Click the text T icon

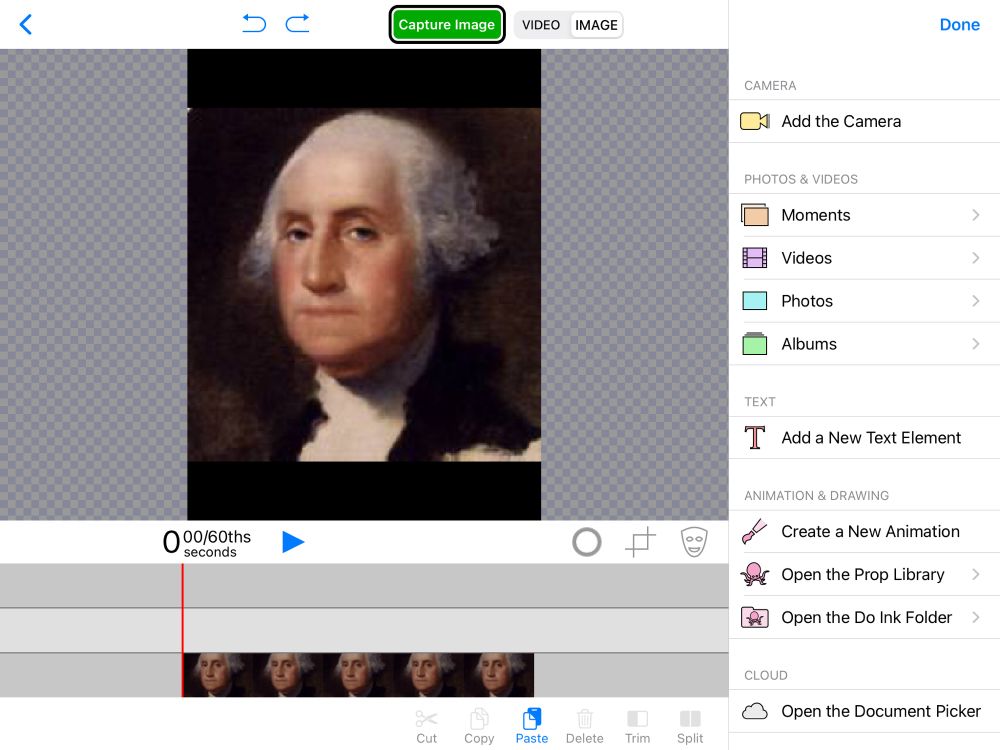point(754,438)
